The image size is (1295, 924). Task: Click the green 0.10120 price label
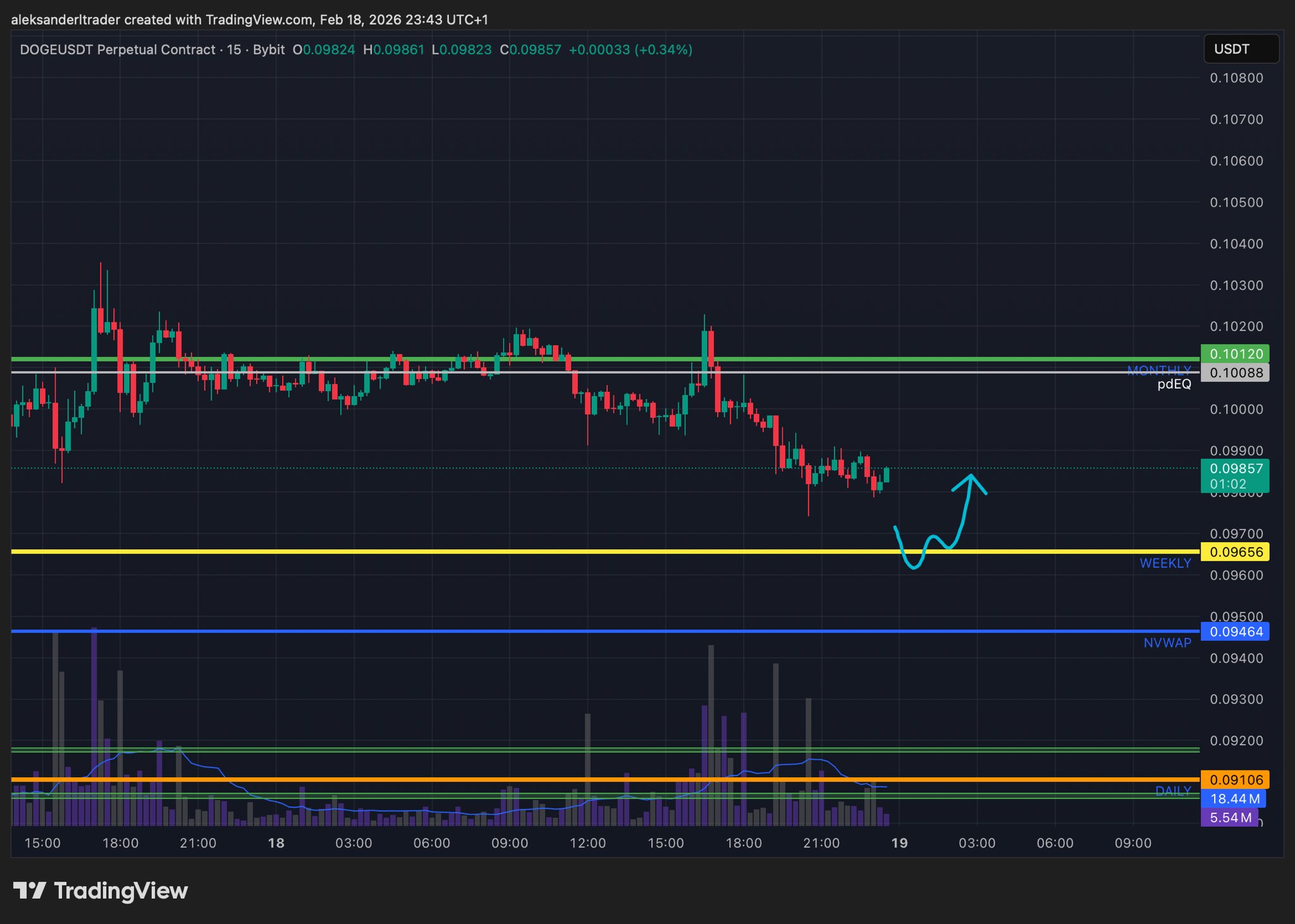point(1234,354)
